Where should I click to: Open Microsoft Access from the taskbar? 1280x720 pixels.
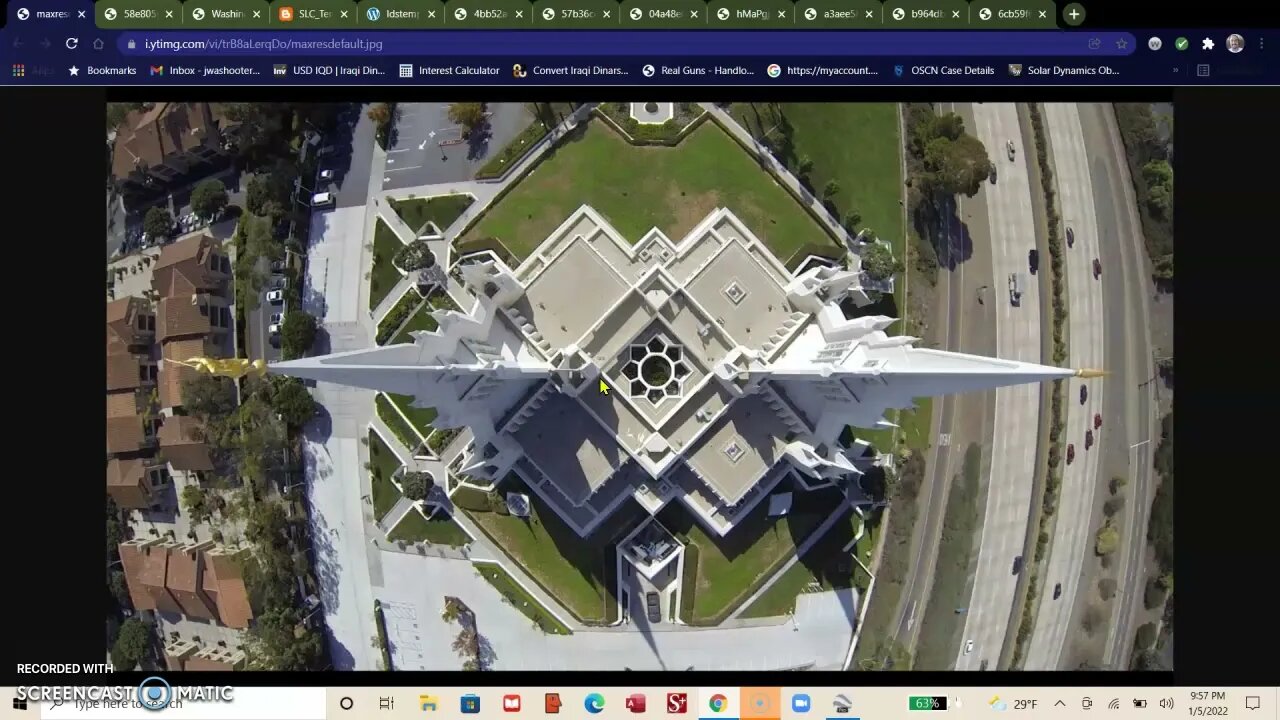pos(635,704)
